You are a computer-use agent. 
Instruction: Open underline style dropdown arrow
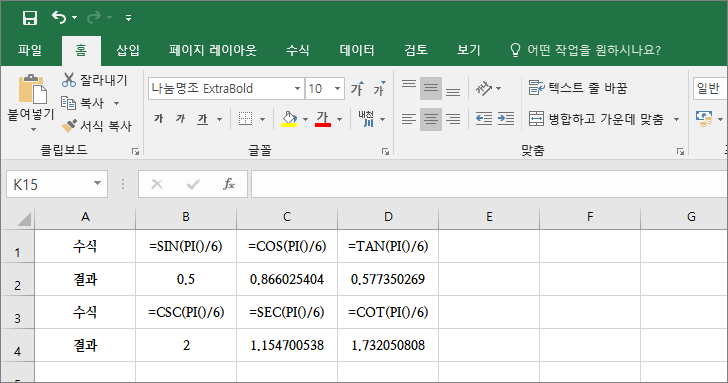[x=219, y=120]
